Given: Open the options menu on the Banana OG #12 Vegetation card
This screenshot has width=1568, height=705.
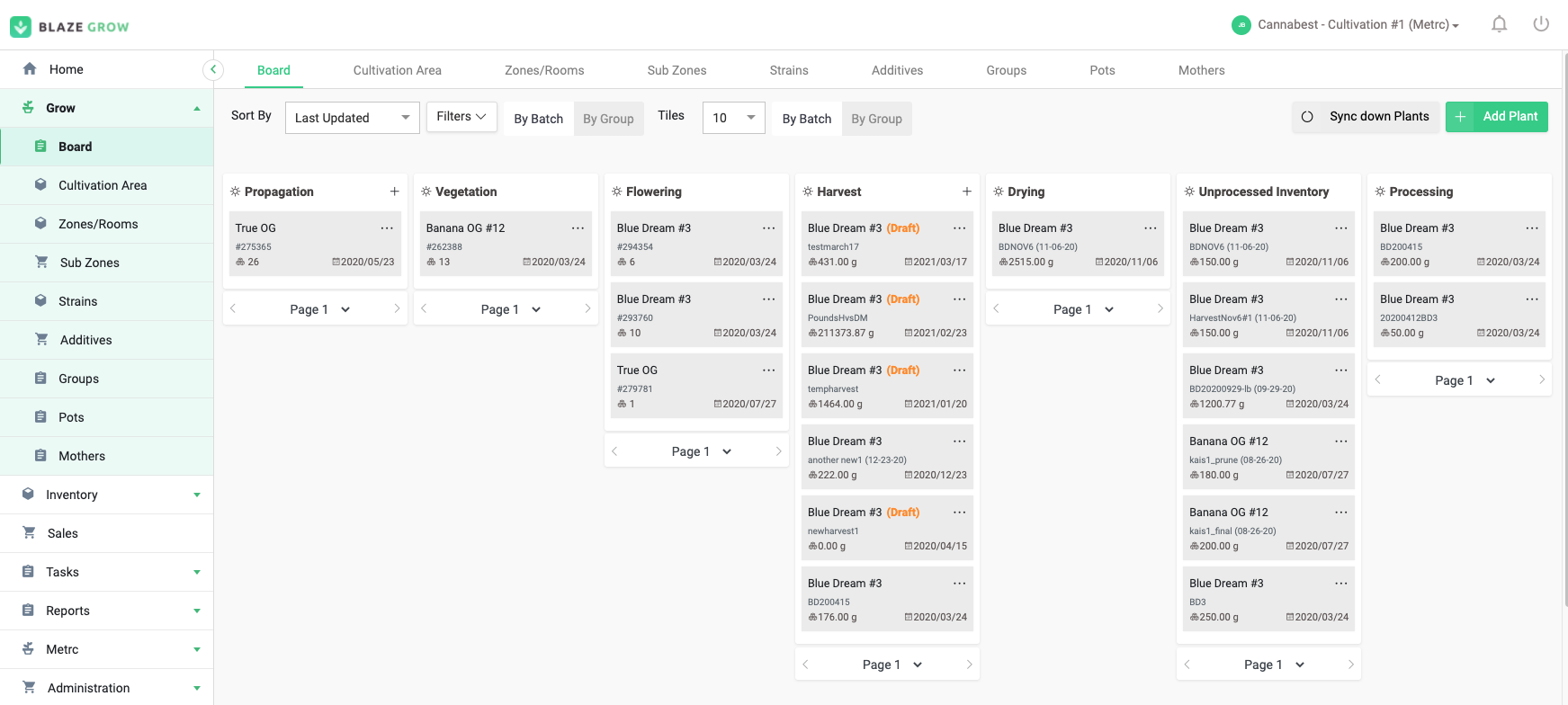Looking at the screenshot, I should pyautogui.click(x=578, y=228).
